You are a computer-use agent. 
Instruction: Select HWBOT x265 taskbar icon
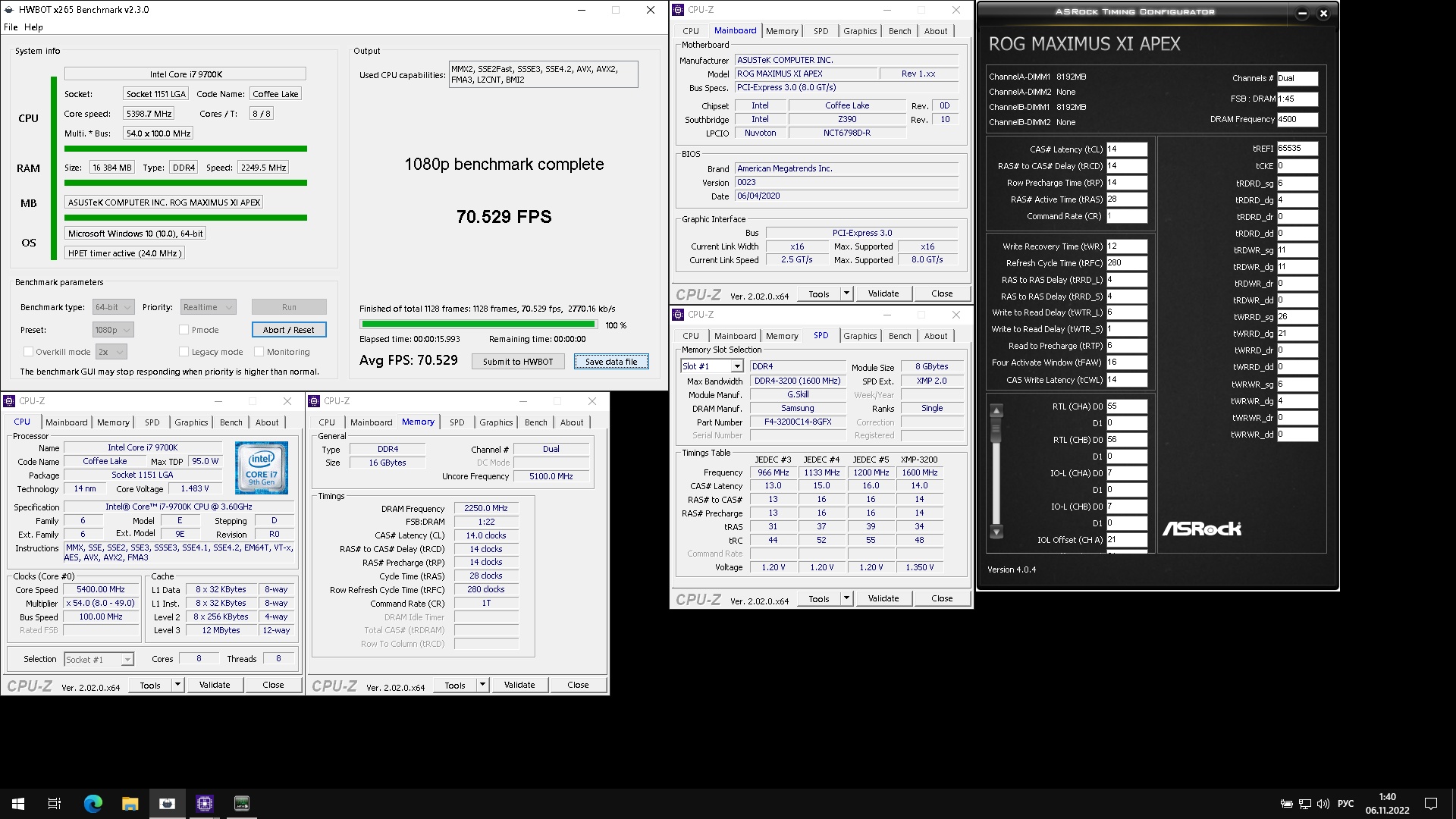point(168,804)
